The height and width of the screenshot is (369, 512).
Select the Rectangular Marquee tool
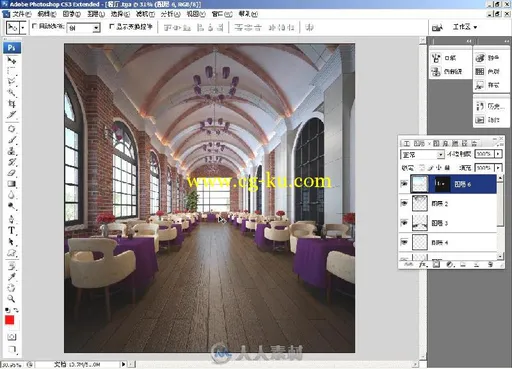click(12, 71)
